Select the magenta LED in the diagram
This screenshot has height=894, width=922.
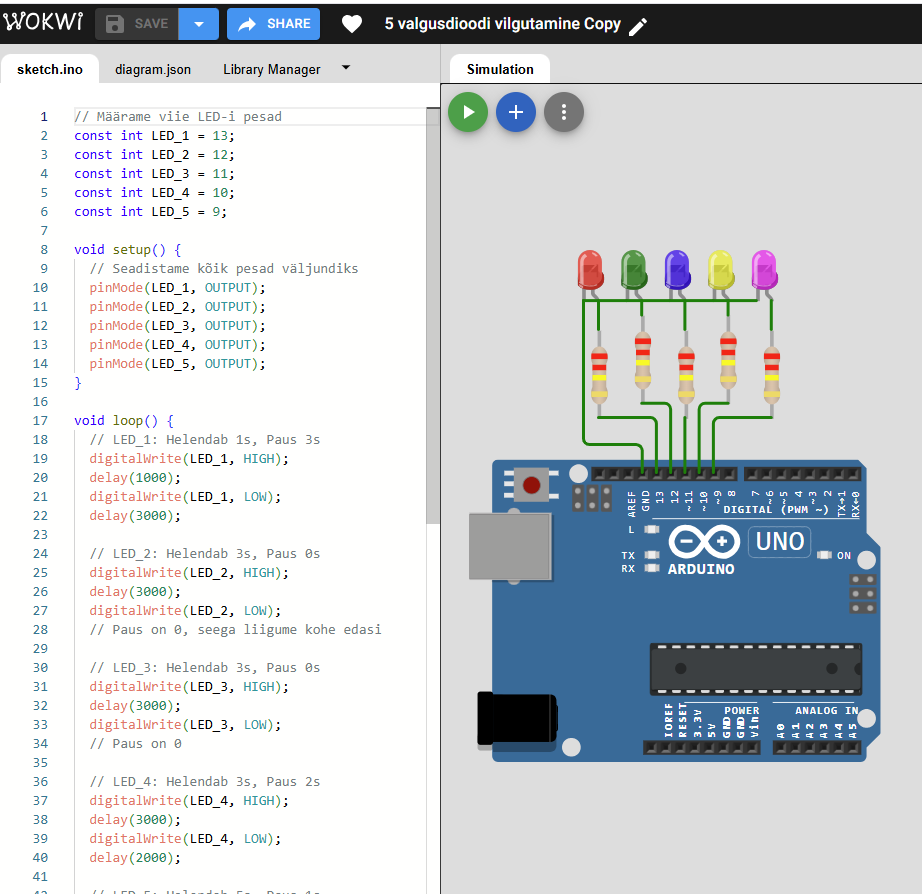click(764, 270)
